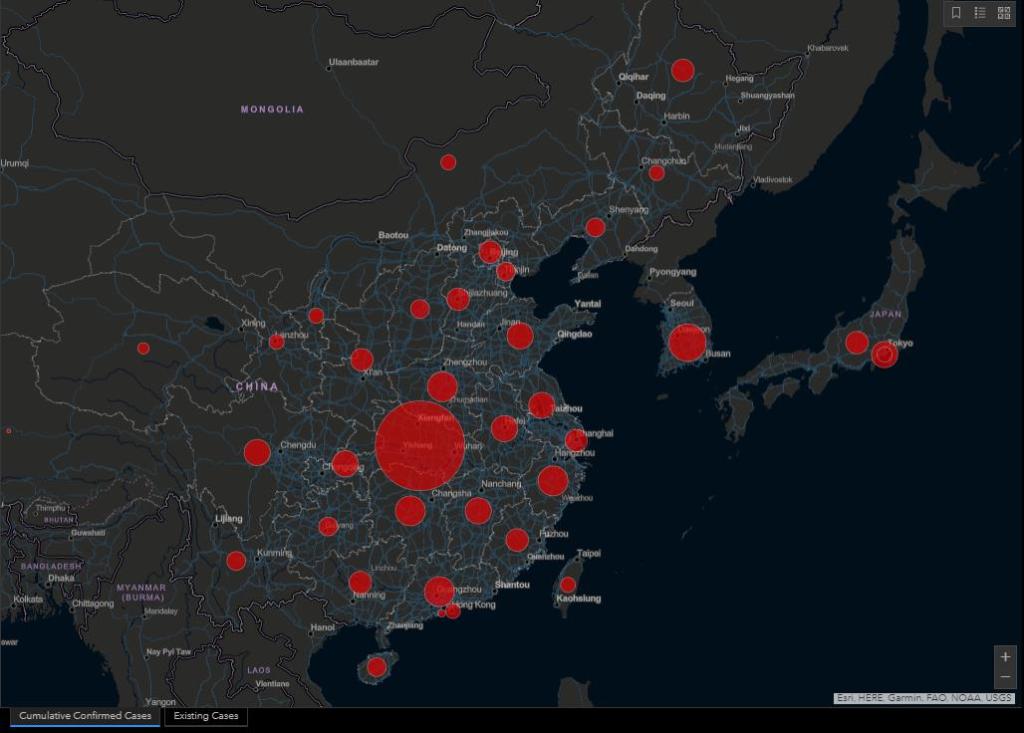The width and height of the screenshot is (1024, 733).
Task: Switch to Cumulative Confirmed Cases tab
Action: click(x=85, y=716)
